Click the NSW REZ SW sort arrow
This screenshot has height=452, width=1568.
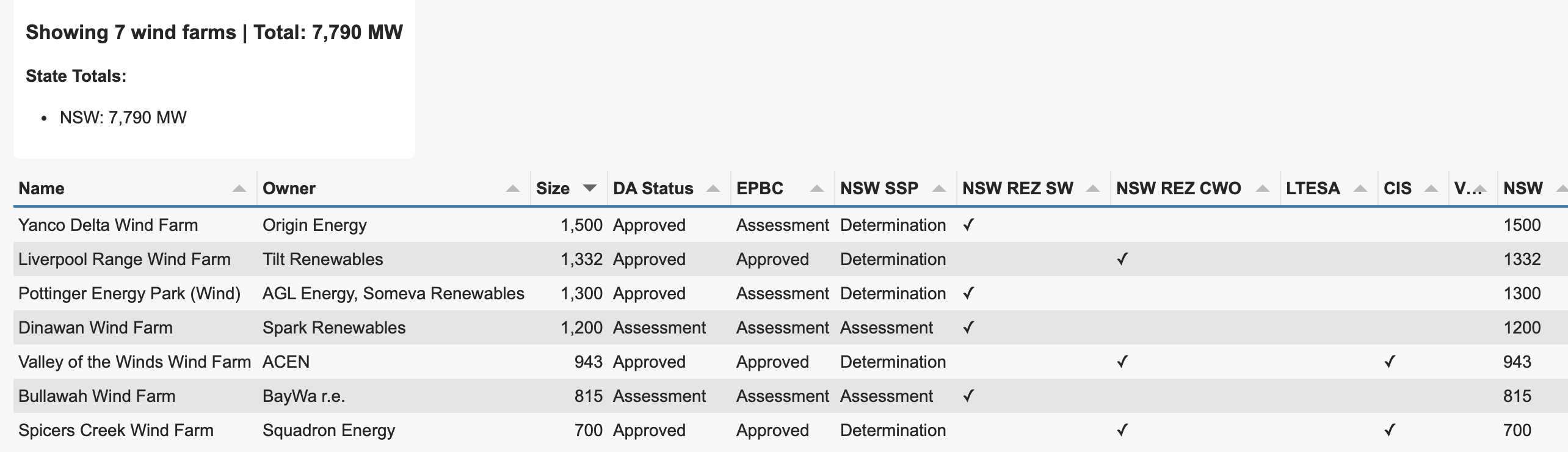[1093, 189]
